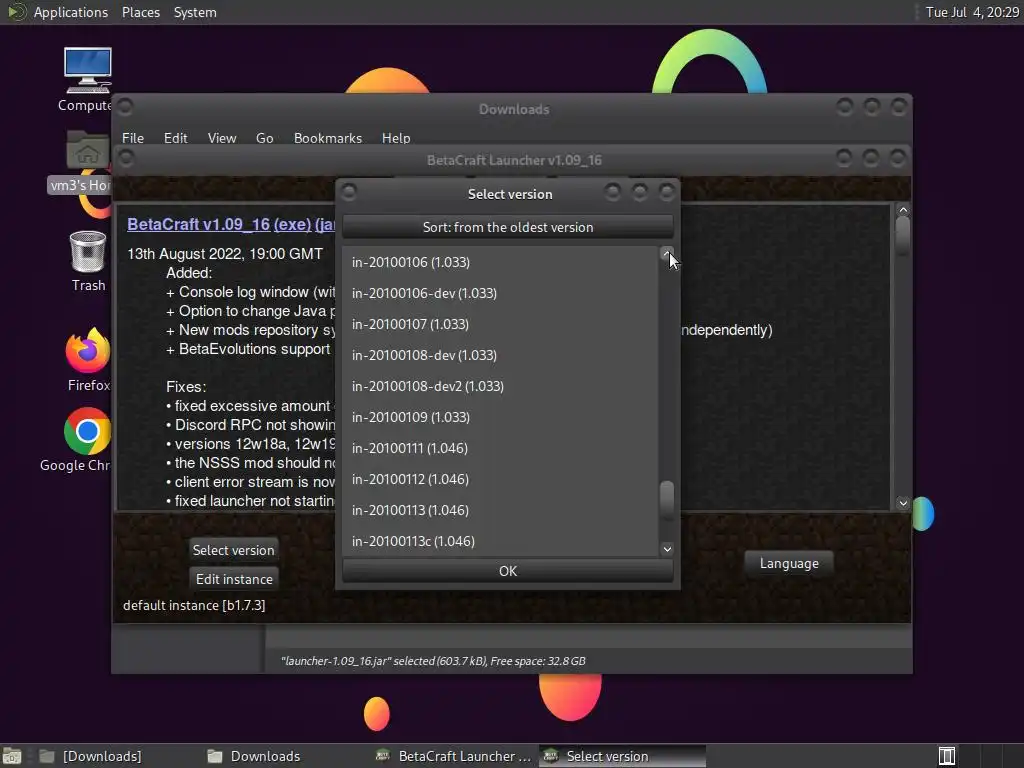The image size is (1024, 768).
Task: Click the show desktop icon in bottom panel
Action: click(12, 756)
